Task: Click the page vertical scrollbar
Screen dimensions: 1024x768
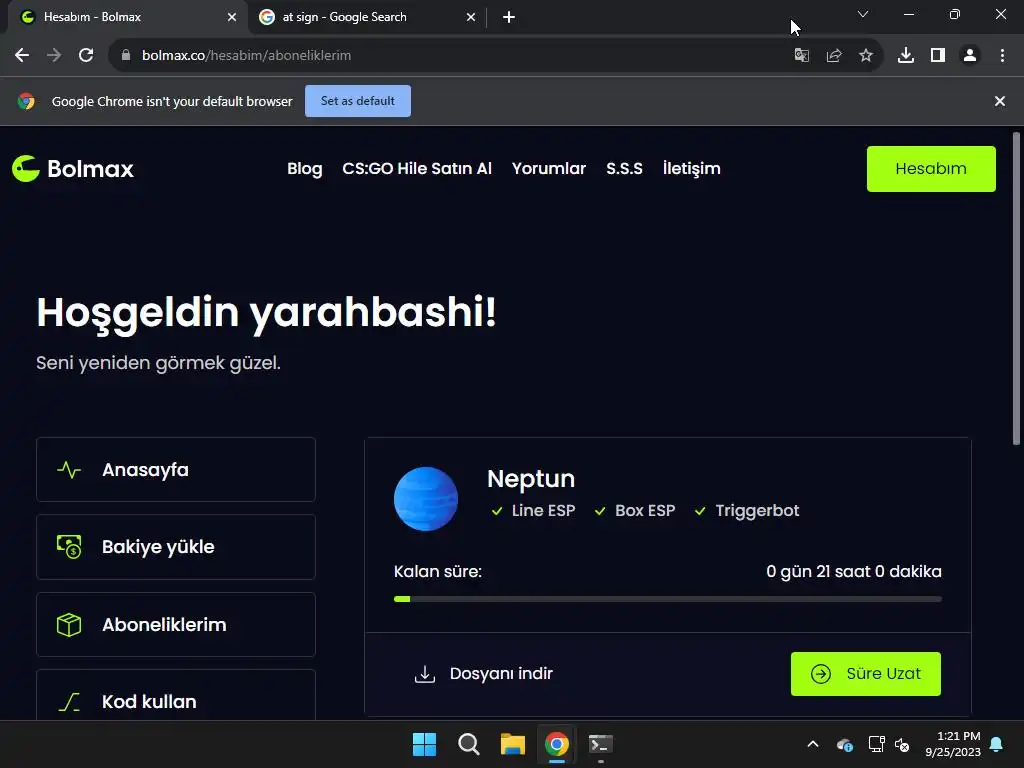Action: (1016, 289)
